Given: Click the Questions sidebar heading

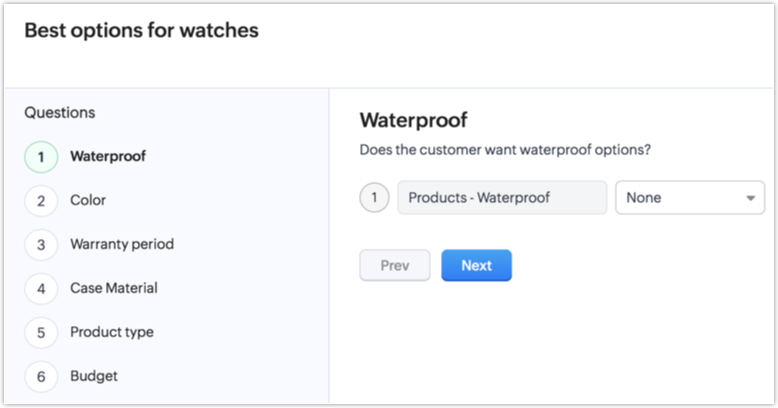Looking at the screenshot, I should (60, 113).
